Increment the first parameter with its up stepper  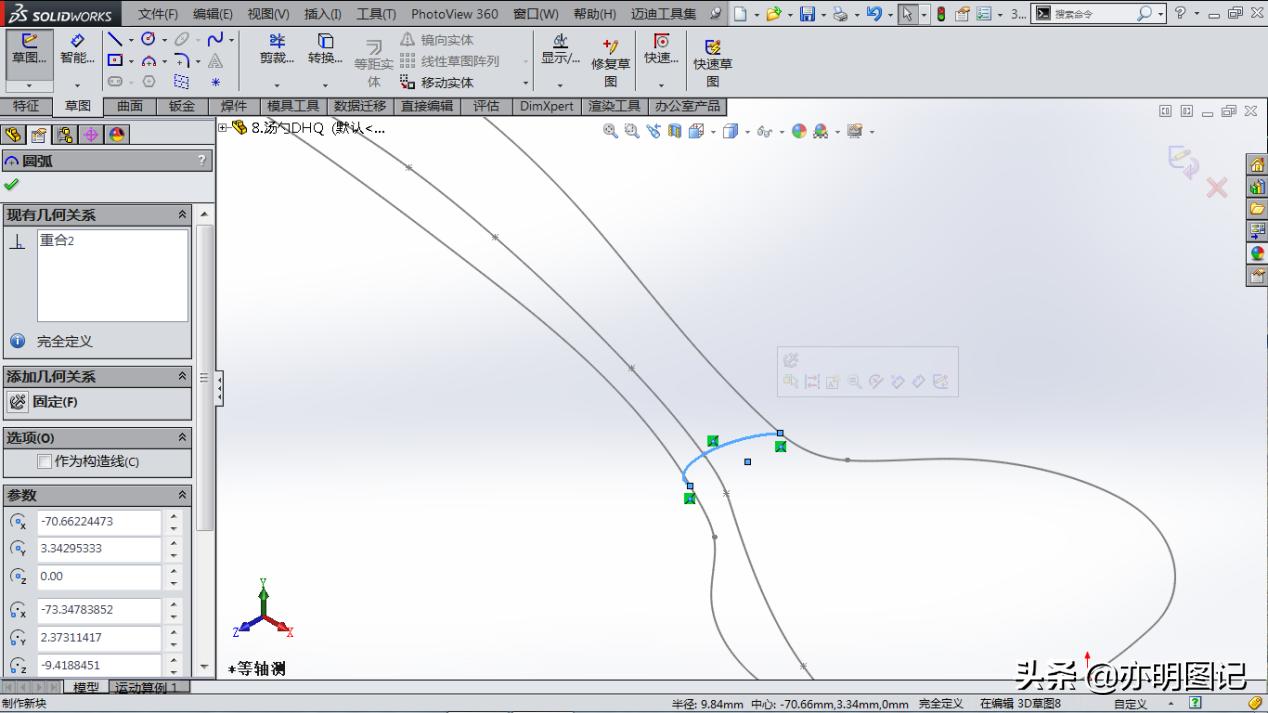click(x=173, y=516)
